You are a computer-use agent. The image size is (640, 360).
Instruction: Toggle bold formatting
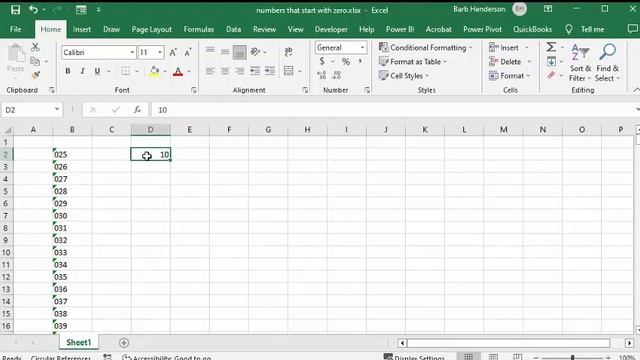click(68, 71)
